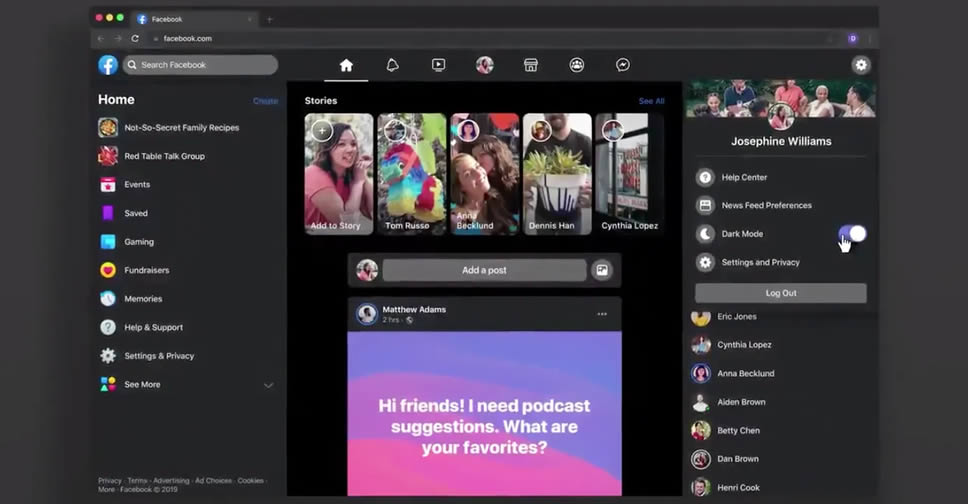Click the photo icon beside Add a post
The width and height of the screenshot is (968, 504).
click(601, 270)
